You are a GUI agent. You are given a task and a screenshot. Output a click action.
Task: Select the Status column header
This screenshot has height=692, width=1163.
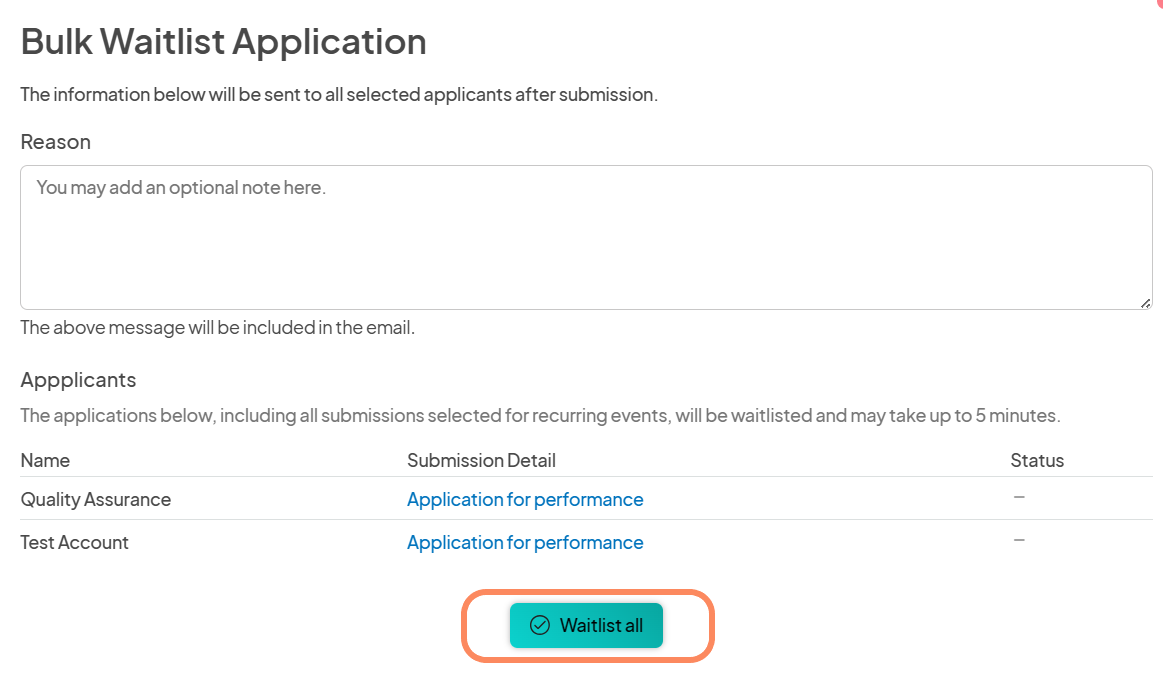(x=1037, y=460)
